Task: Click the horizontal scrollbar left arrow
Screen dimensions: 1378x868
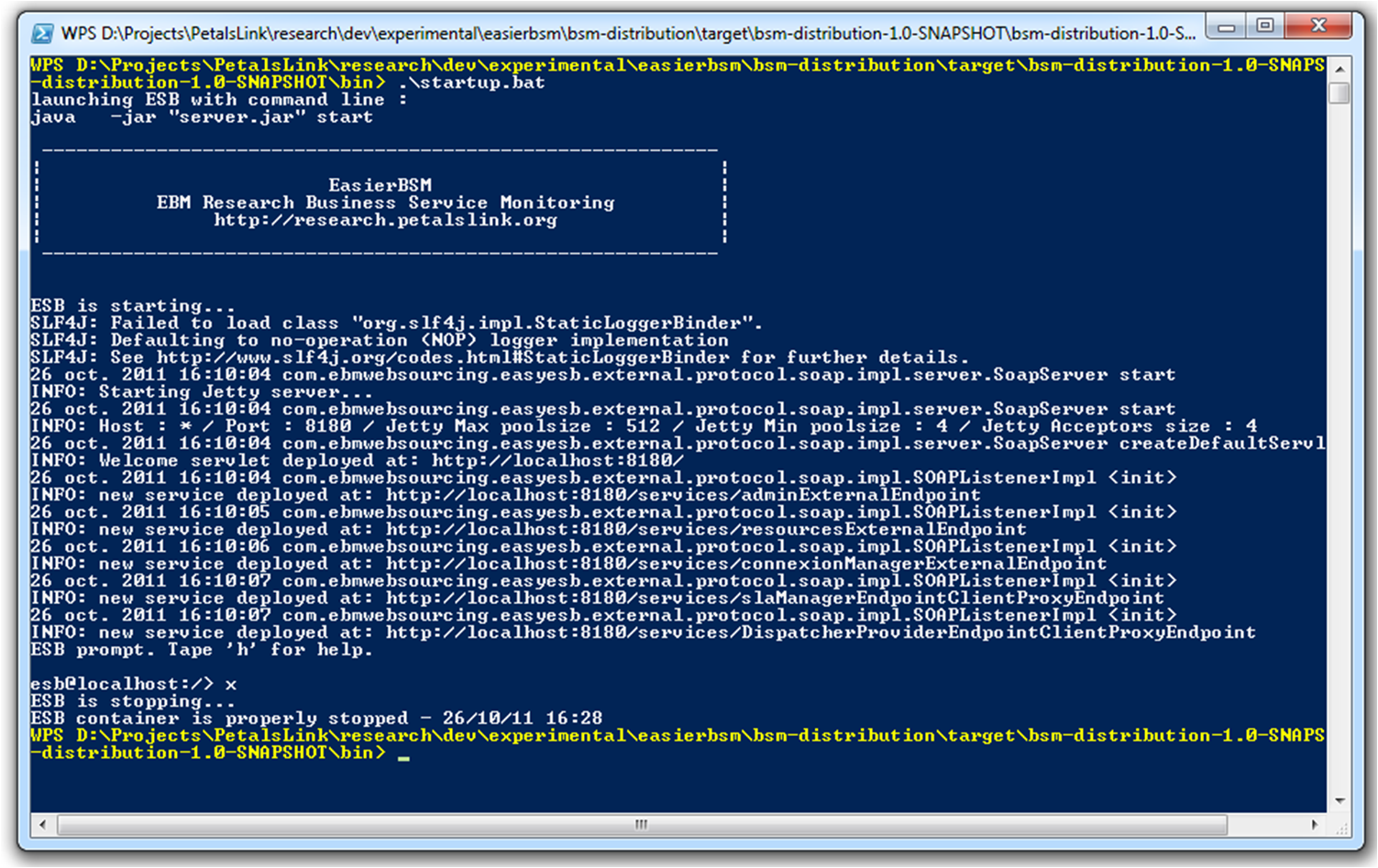Action: tap(42, 825)
